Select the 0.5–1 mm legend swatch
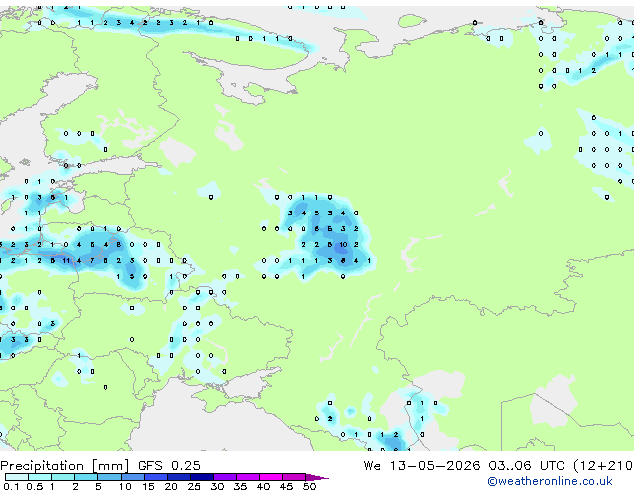The image size is (634, 490). [40, 477]
